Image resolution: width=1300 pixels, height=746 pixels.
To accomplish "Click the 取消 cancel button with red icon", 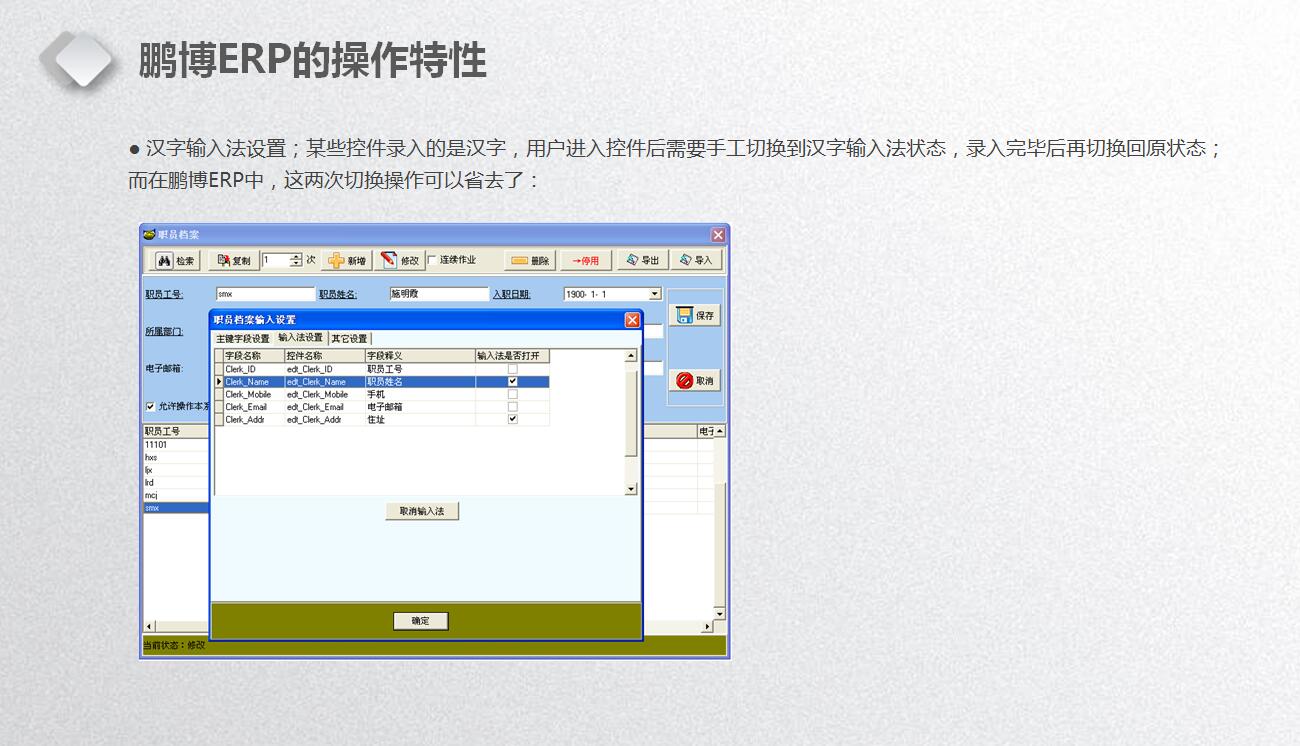I will tap(695, 381).
